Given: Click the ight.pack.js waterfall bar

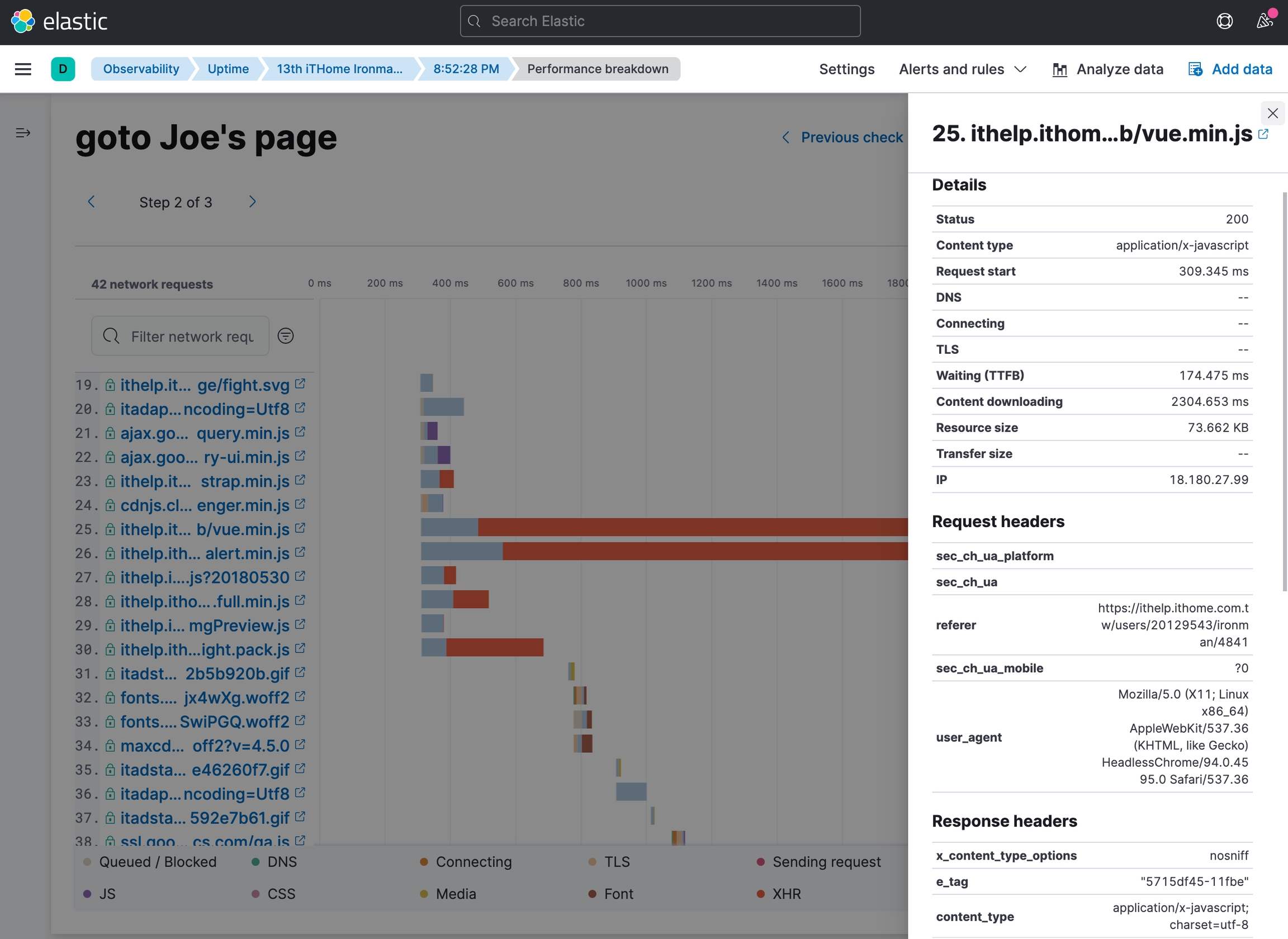Looking at the screenshot, I should (x=482, y=647).
